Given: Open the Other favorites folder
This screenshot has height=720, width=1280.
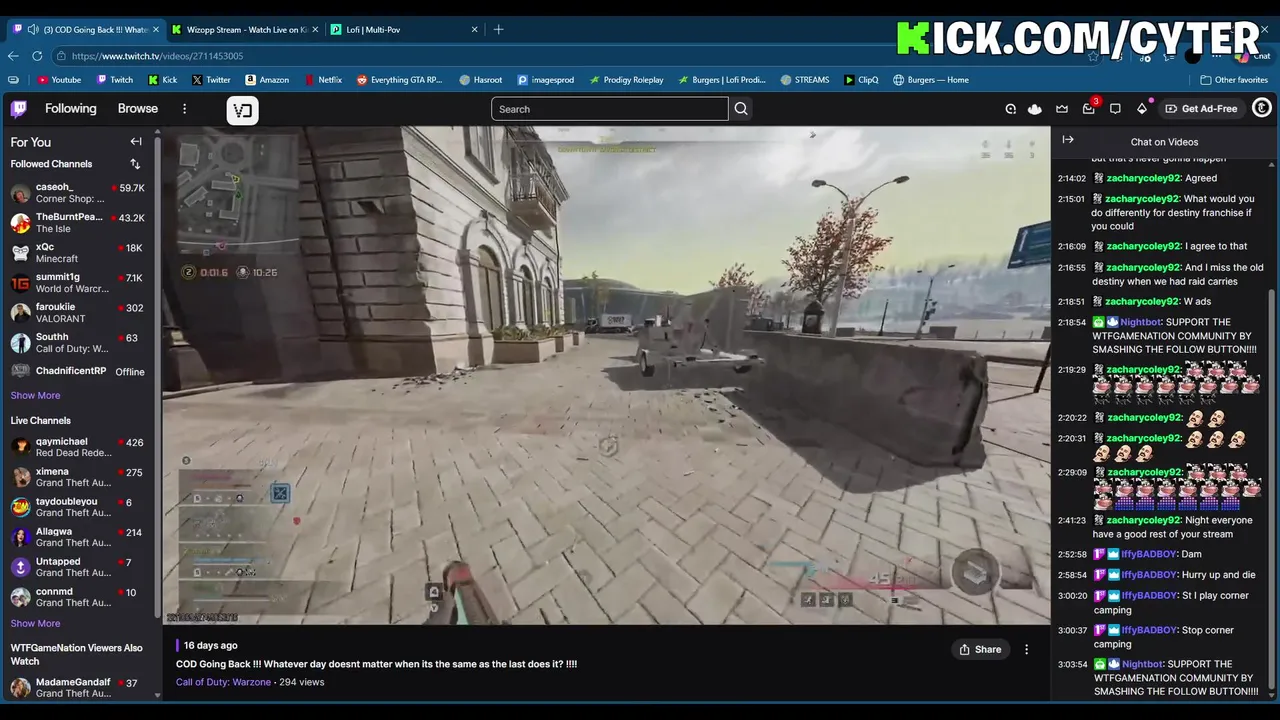Looking at the screenshot, I should pyautogui.click(x=1234, y=80).
